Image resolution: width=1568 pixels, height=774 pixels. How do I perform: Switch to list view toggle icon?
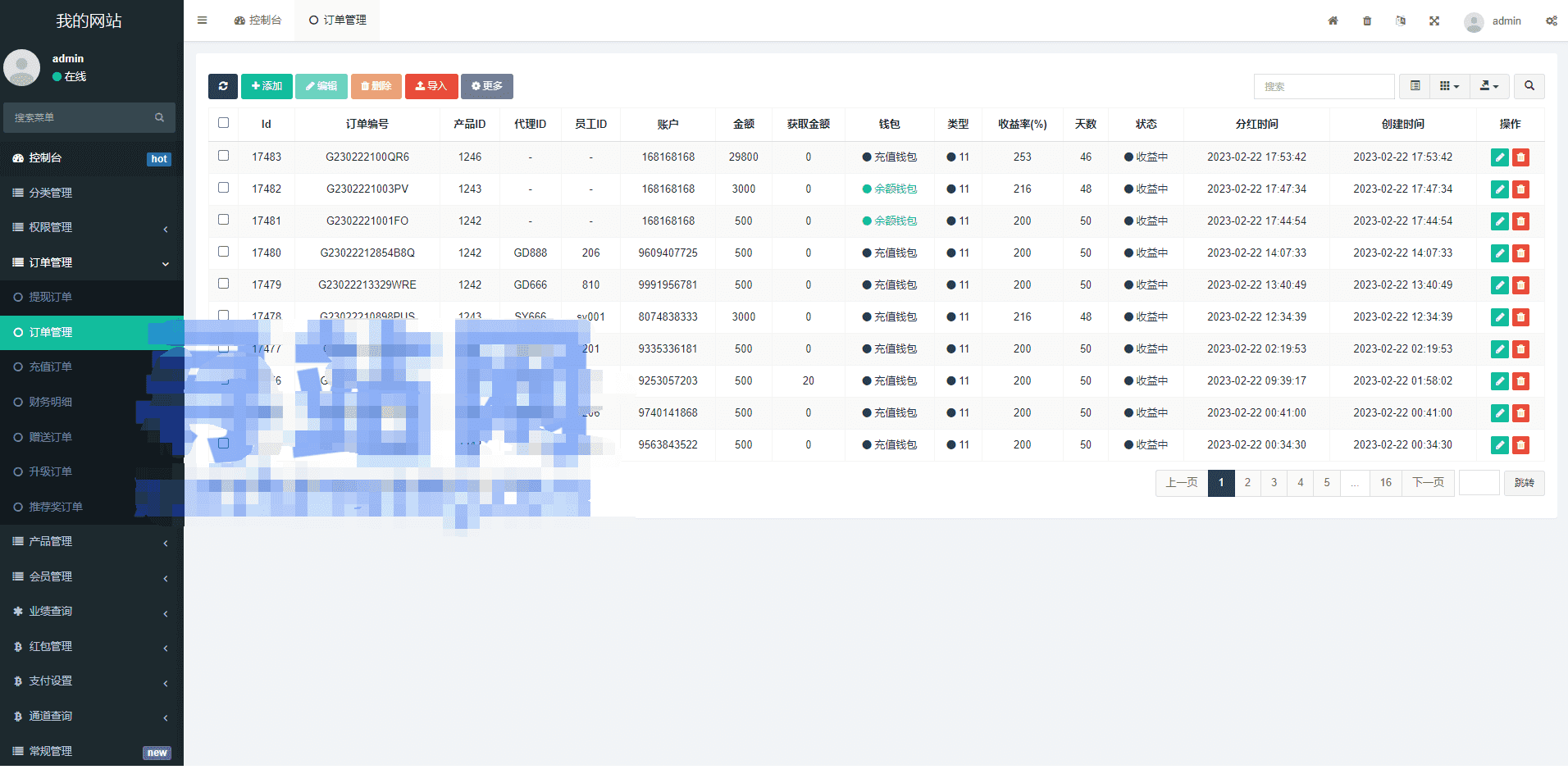[x=1415, y=86]
